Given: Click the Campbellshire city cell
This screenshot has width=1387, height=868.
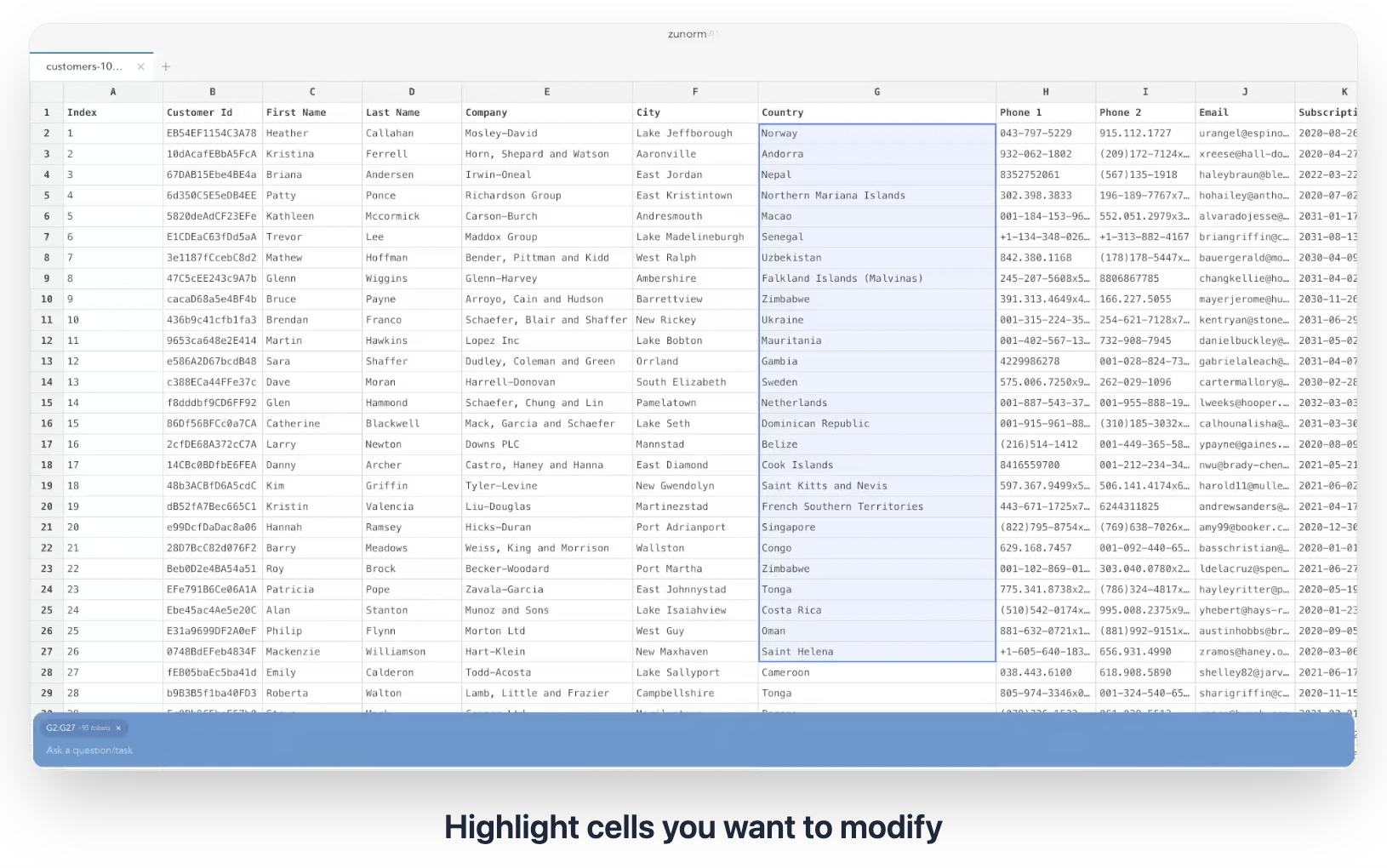Looking at the screenshot, I should [x=695, y=694].
